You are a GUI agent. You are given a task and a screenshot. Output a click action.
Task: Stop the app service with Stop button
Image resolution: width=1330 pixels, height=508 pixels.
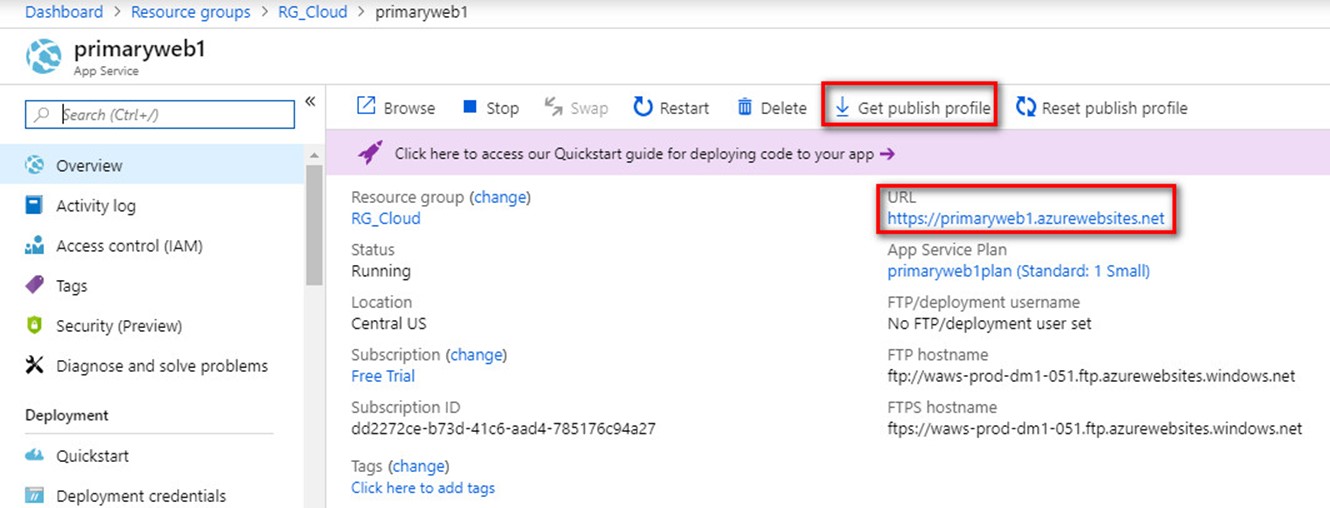(x=490, y=108)
